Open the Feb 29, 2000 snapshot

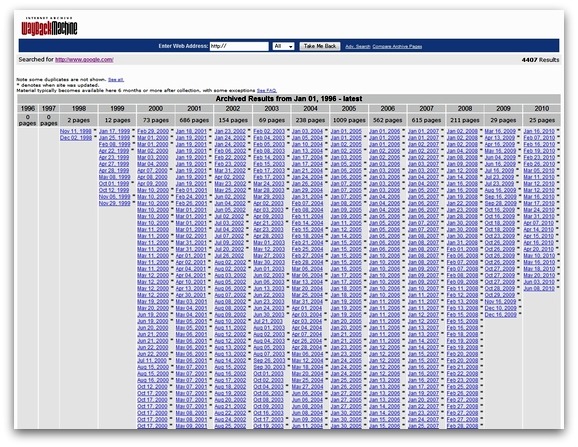pos(153,131)
